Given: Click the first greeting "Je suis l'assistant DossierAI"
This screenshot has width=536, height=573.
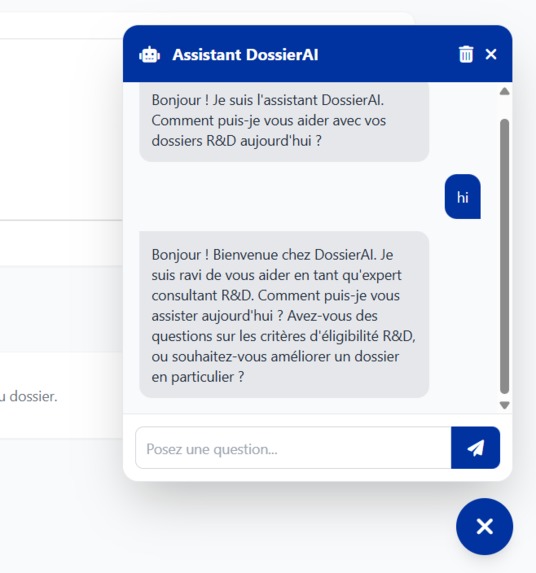Looking at the screenshot, I should 284,121.
